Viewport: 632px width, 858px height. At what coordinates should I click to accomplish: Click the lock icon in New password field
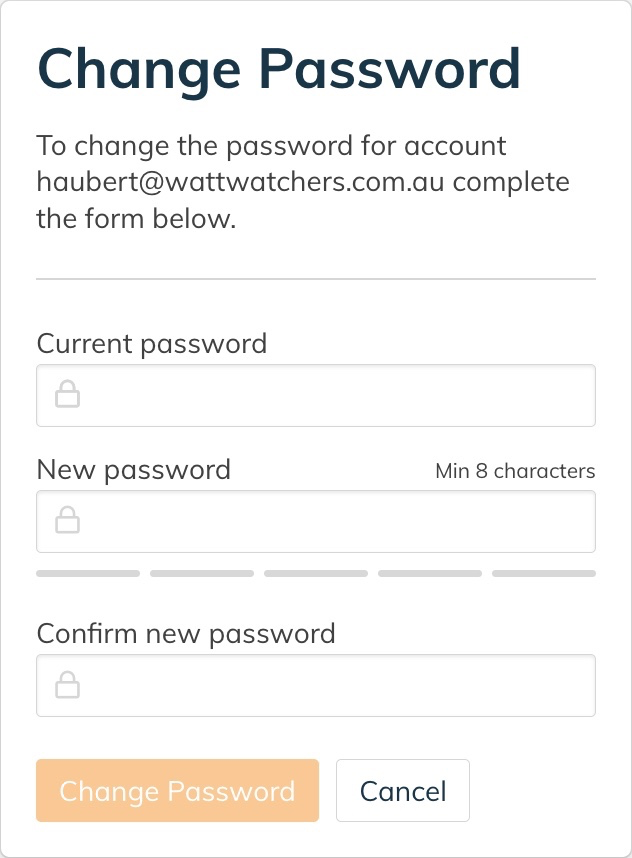pyautogui.click(x=67, y=520)
